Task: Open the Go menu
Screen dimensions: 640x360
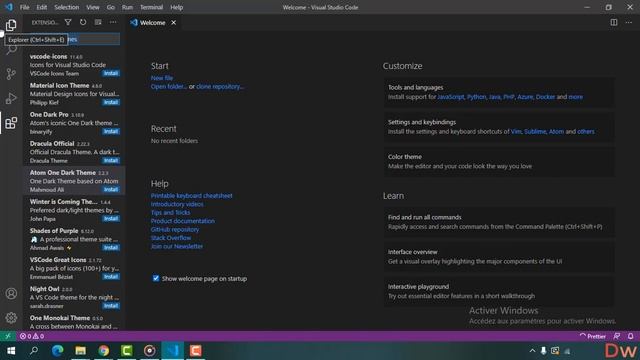Action: pos(111,7)
